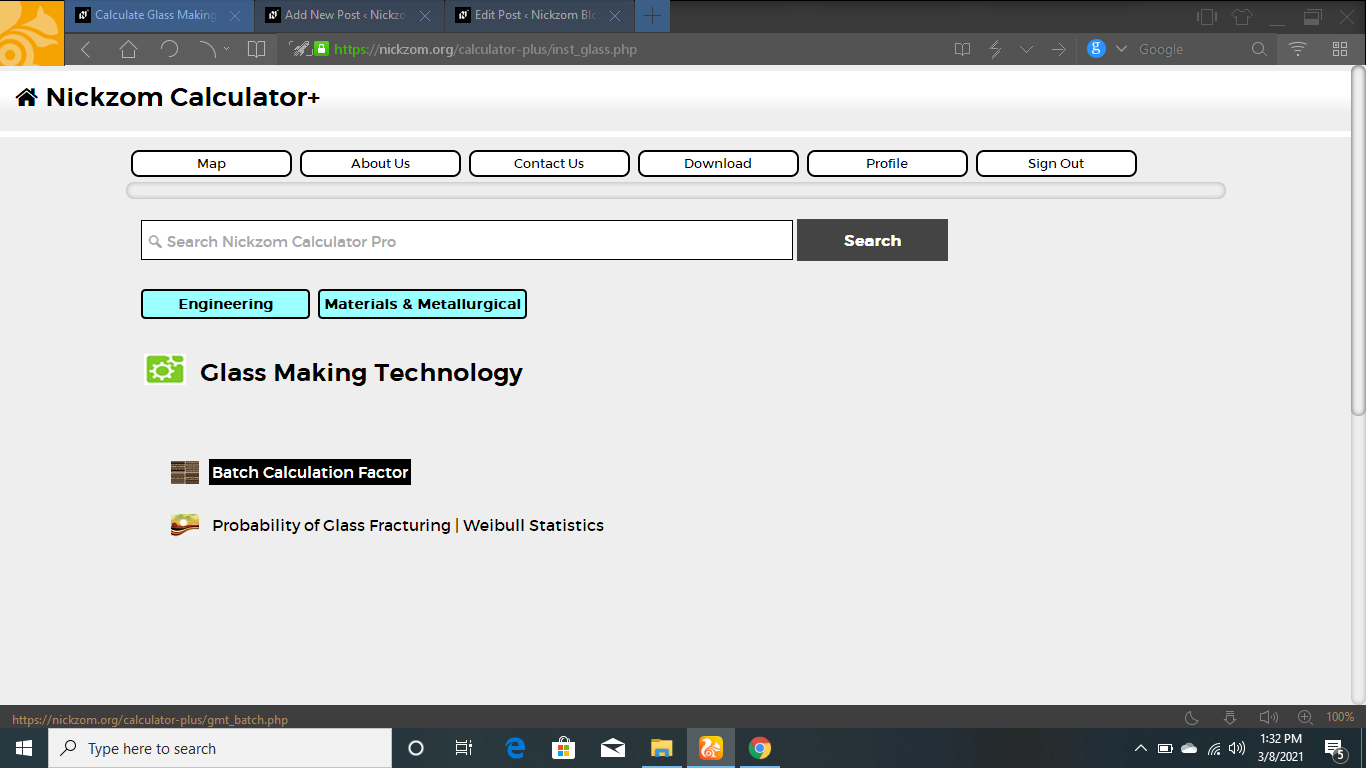The image size is (1366, 768).
Task: Open the Map navigation button
Action: point(211,163)
